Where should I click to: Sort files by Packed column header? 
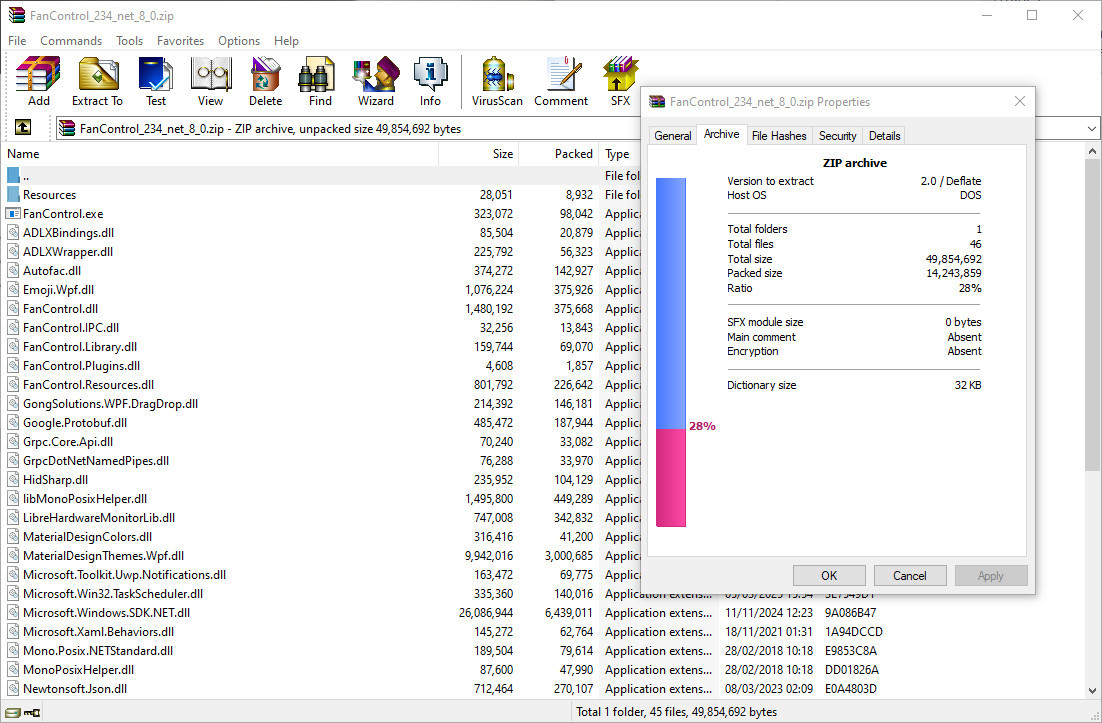573,154
